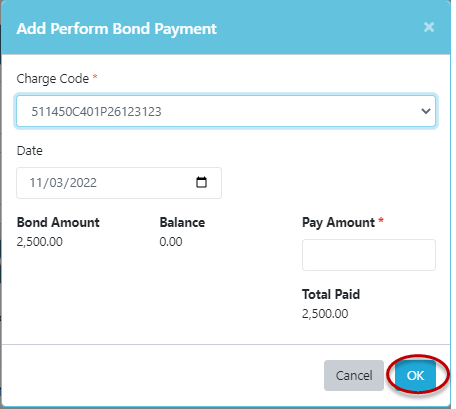
Task: Click the Total Paid heading
Action: 331,294
